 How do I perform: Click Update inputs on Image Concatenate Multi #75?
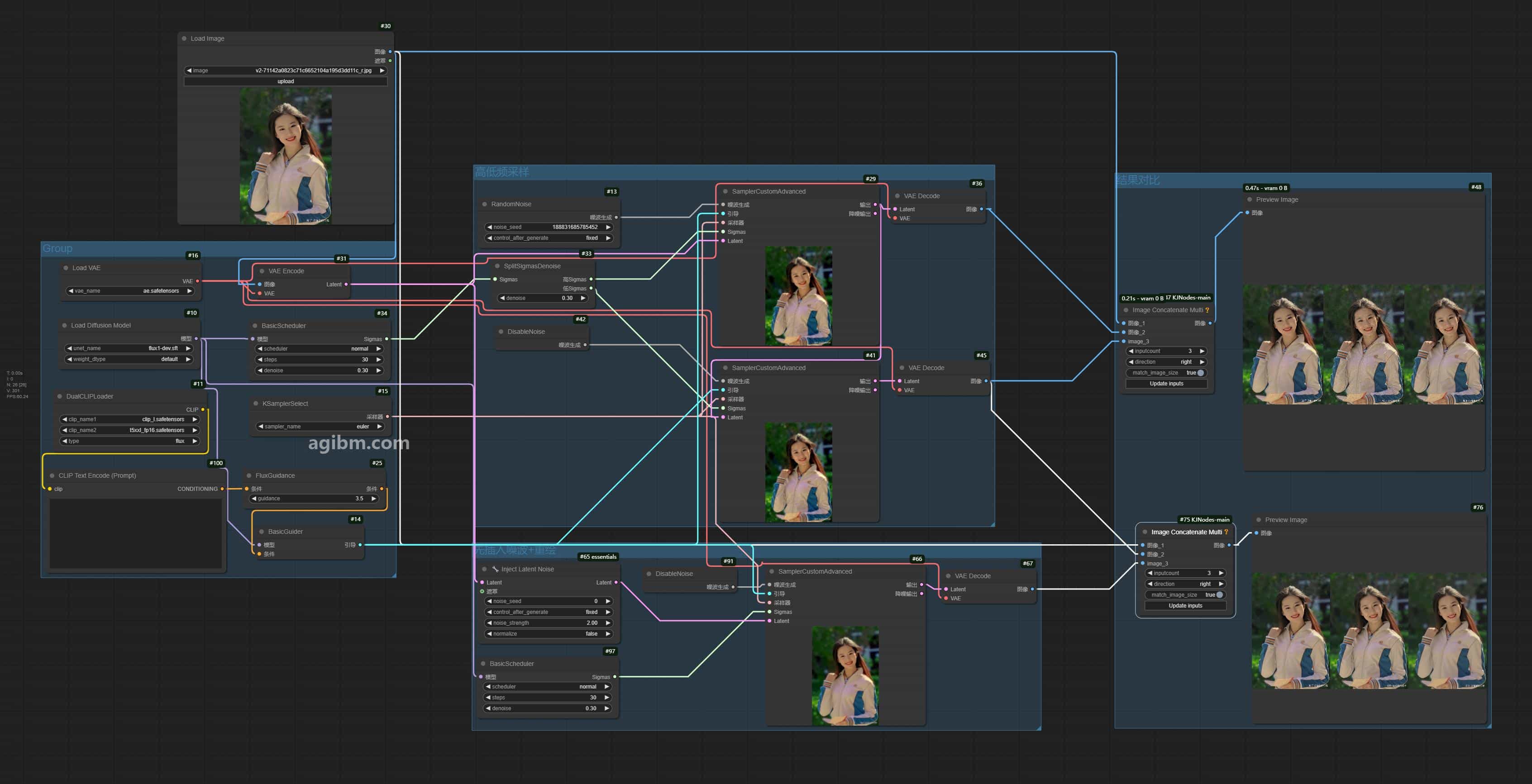click(1185, 606)
